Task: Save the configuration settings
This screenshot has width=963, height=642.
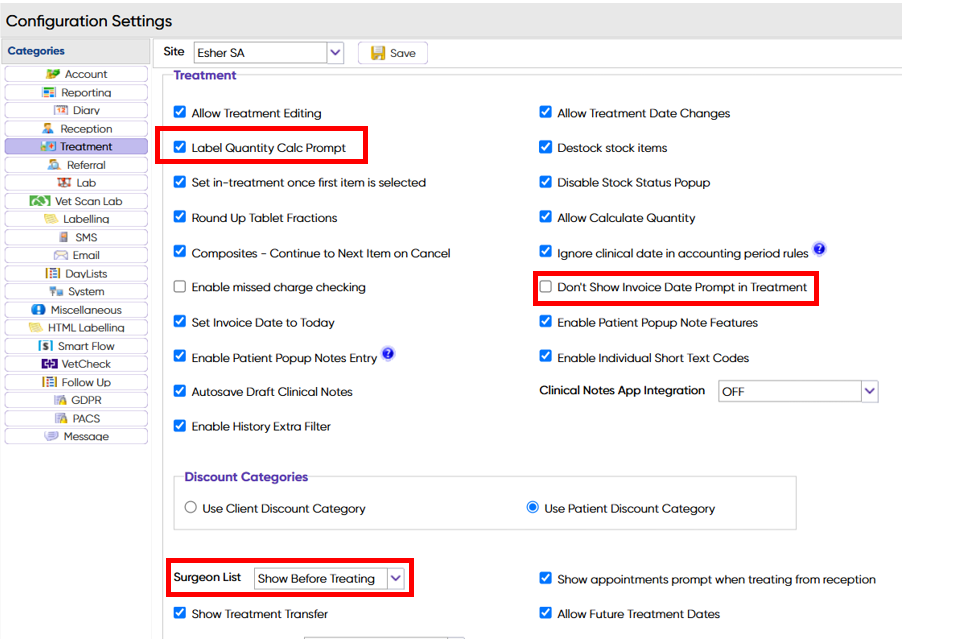Action: point(393,53)
